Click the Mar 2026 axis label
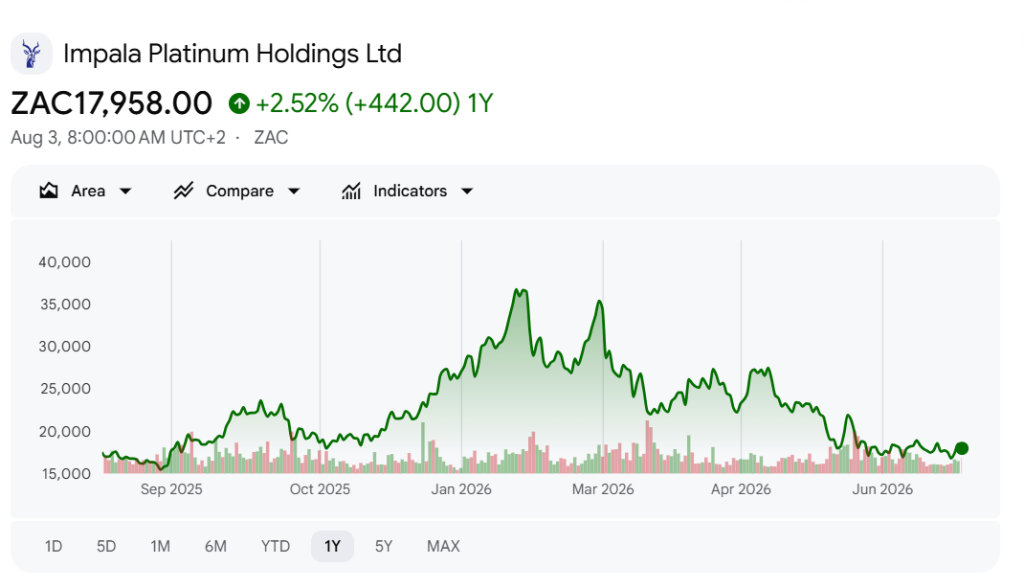The height and width of the screenshot is (588, 1024). tap(603, 489)
